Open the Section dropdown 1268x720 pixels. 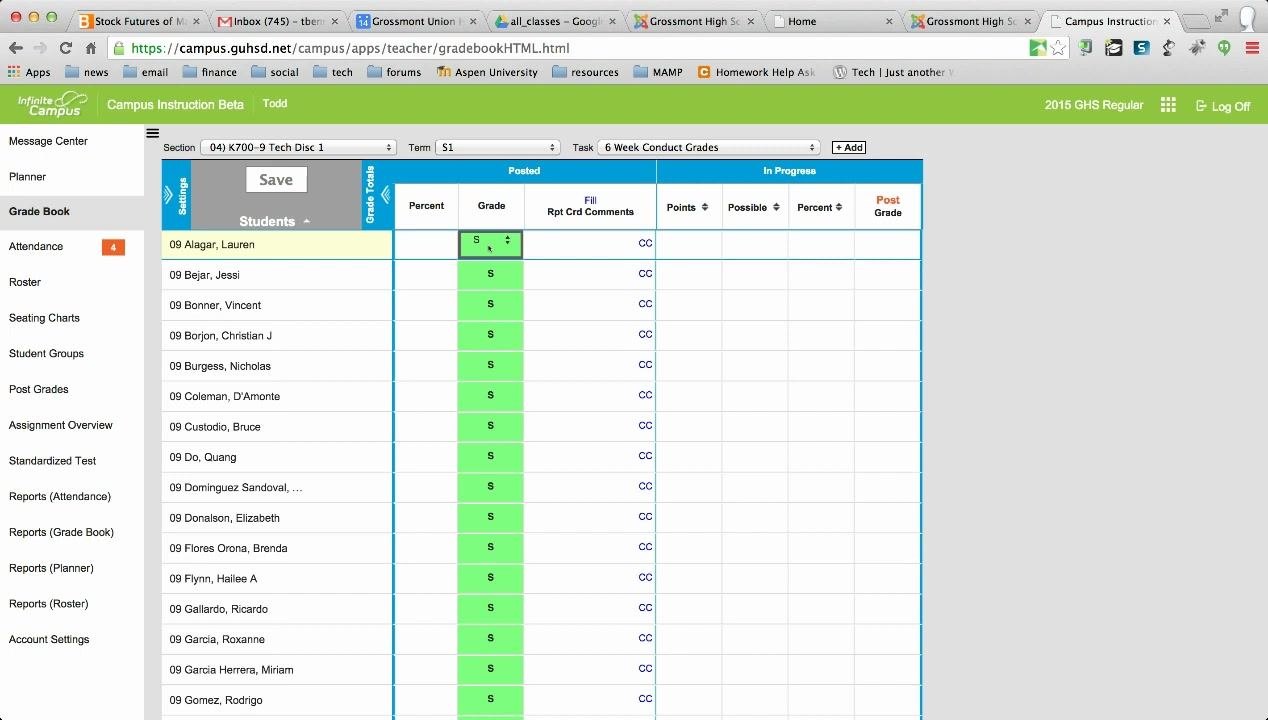(298, 147)
